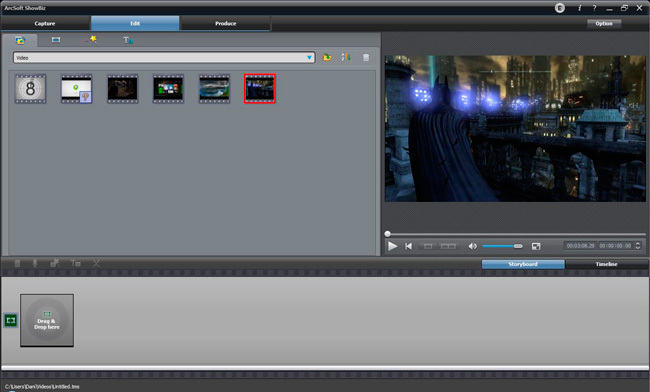Click the sort media icon
Screen dimensions: 650x392
346,57
